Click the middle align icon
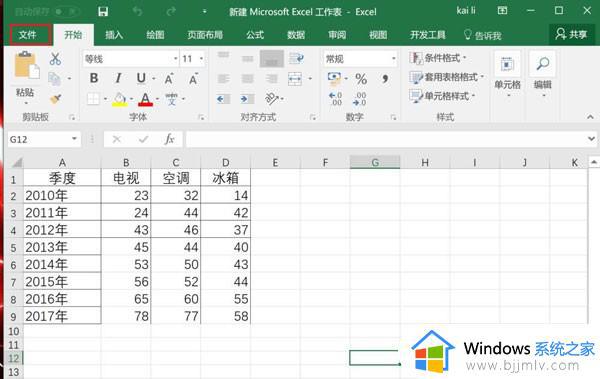Viewport: 600px width, 379px height. 248,58
